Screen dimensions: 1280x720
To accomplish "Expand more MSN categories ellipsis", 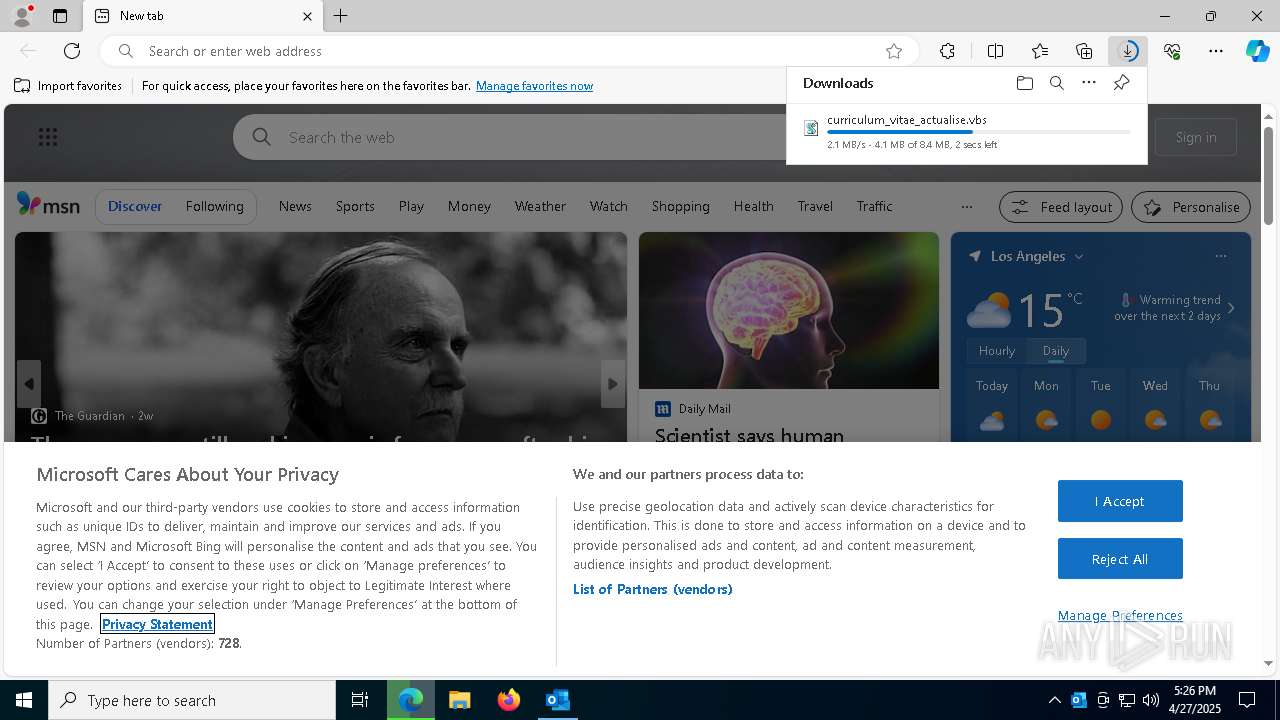I will 966,207.
